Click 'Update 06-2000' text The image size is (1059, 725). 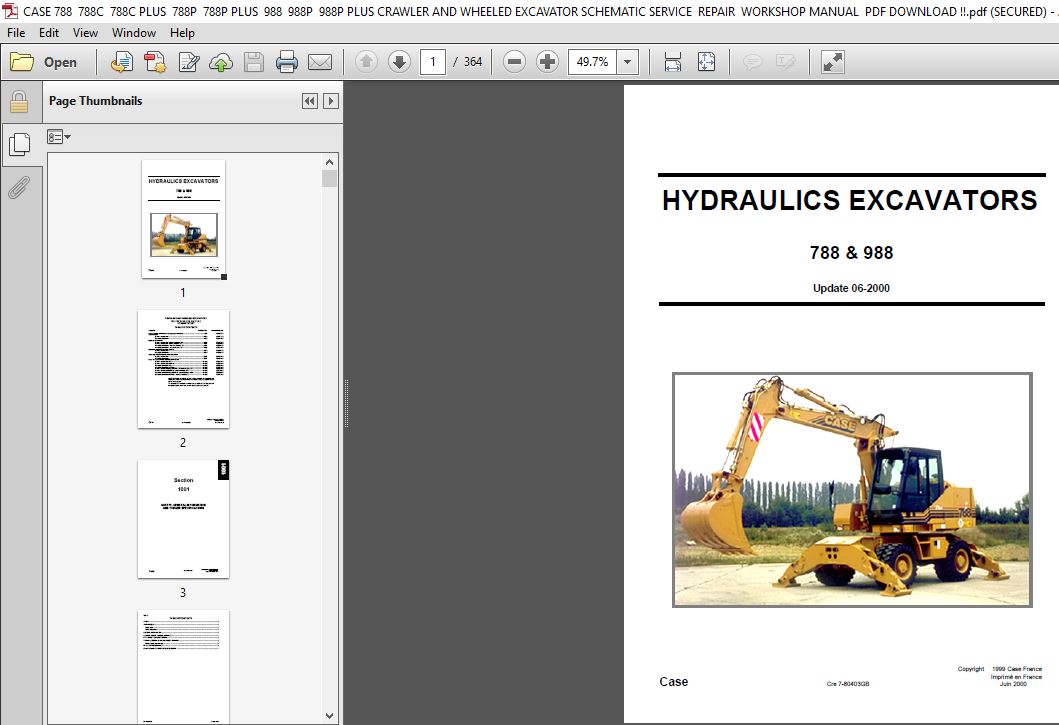(x=851, y=288)
